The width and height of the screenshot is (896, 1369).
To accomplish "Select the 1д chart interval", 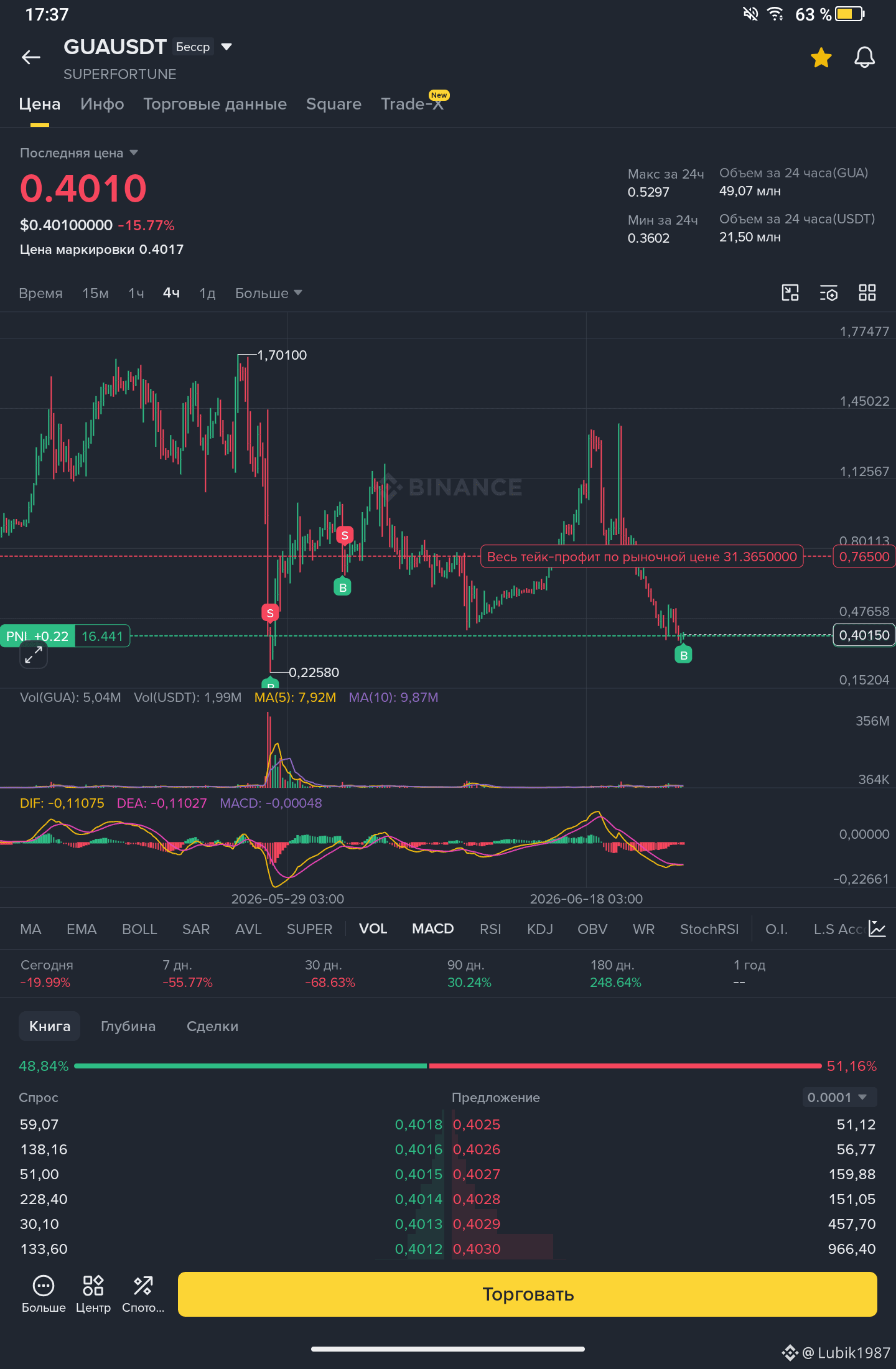I will 207,293.
